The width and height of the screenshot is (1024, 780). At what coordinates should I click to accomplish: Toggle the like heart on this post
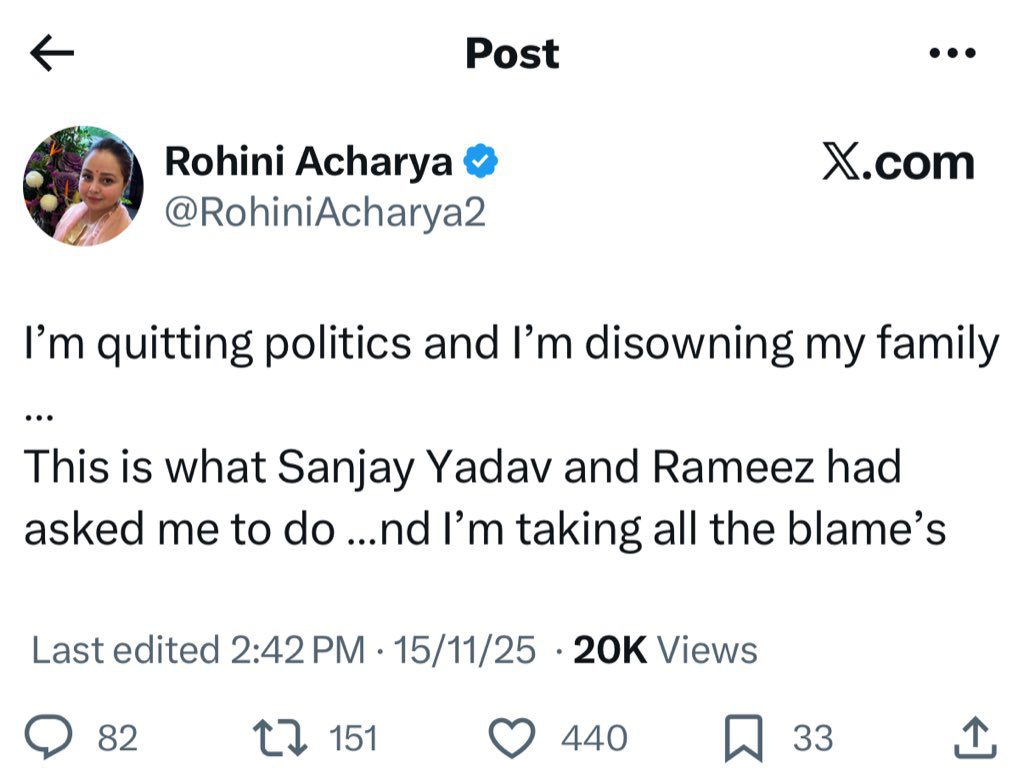click(519, 735)
